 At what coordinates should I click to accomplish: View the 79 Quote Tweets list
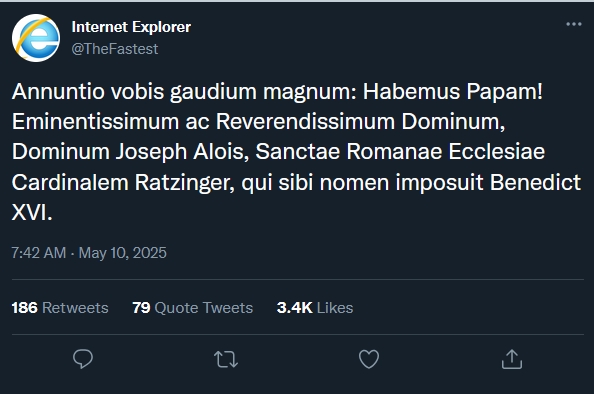pos(192,308)
